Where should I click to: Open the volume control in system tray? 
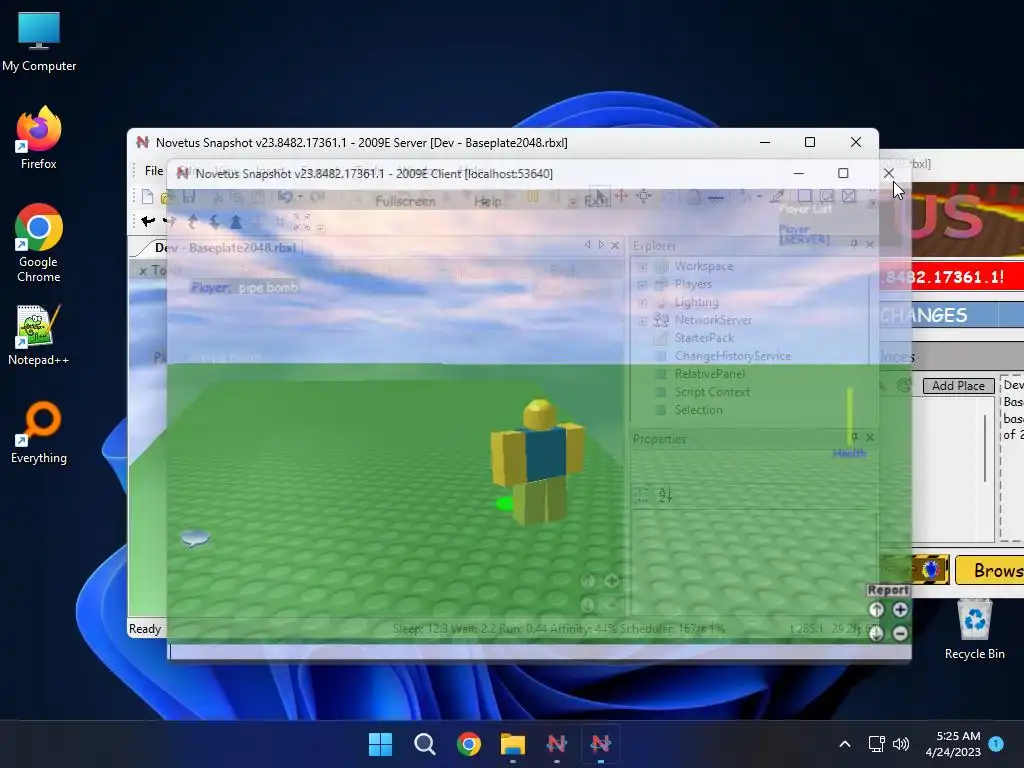pyautogui.click(x=901, y=744)
